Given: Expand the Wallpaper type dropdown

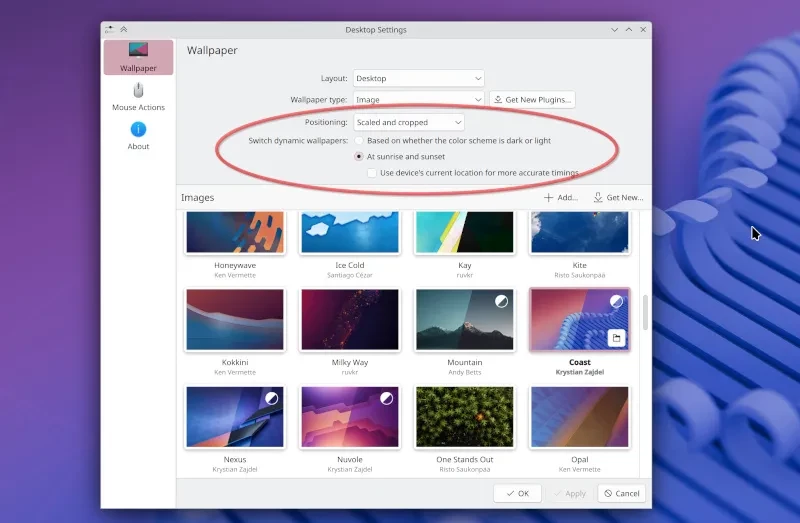Looking at the screenshot, I should [x=418, y=100].
